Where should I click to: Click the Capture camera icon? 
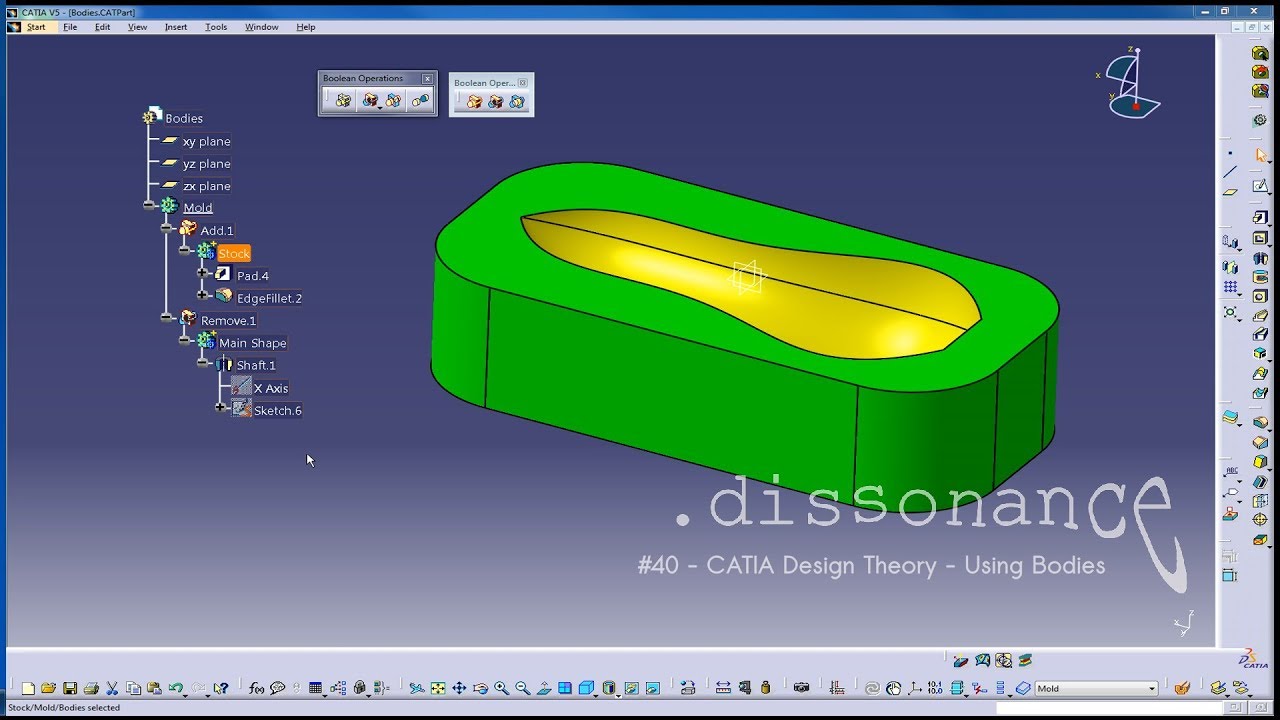point(801,688)
